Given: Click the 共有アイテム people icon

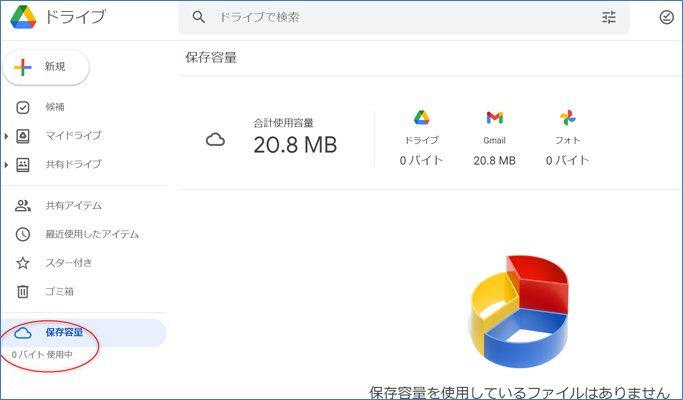Looking at the screenshot, I should [23, 206].
